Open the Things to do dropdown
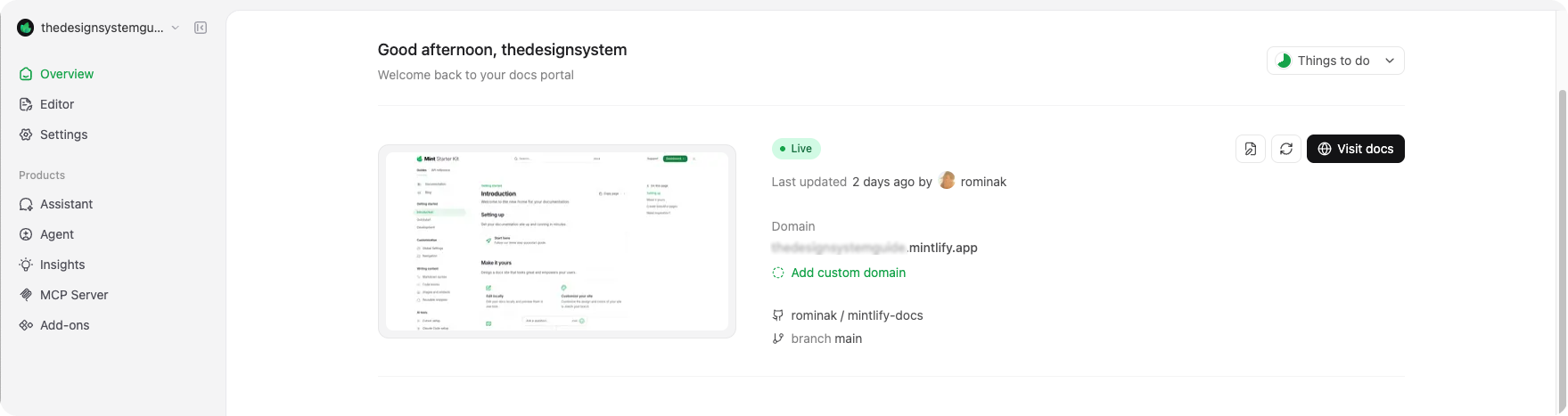1568x416 pixels. (1335, 61)
